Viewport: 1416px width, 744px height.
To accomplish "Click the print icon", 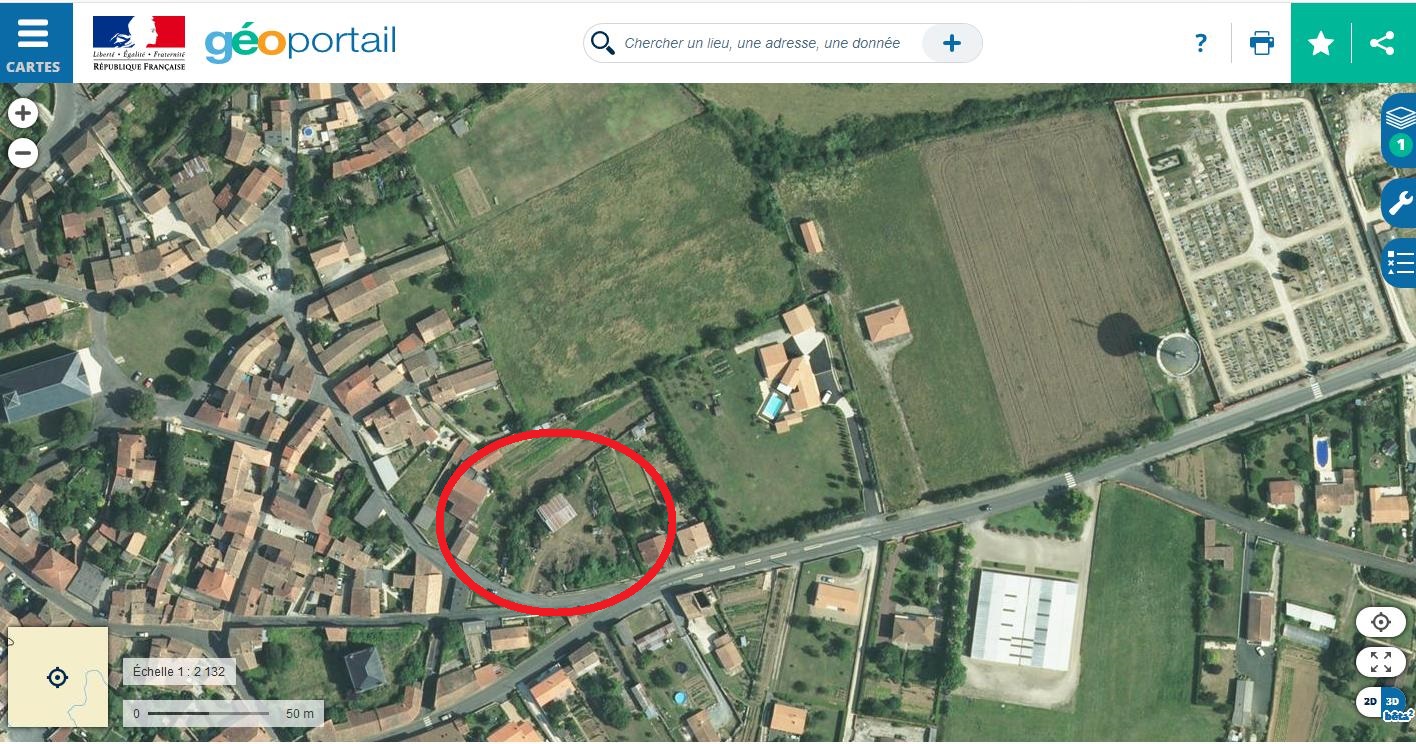I will [x=1262, y=43].
